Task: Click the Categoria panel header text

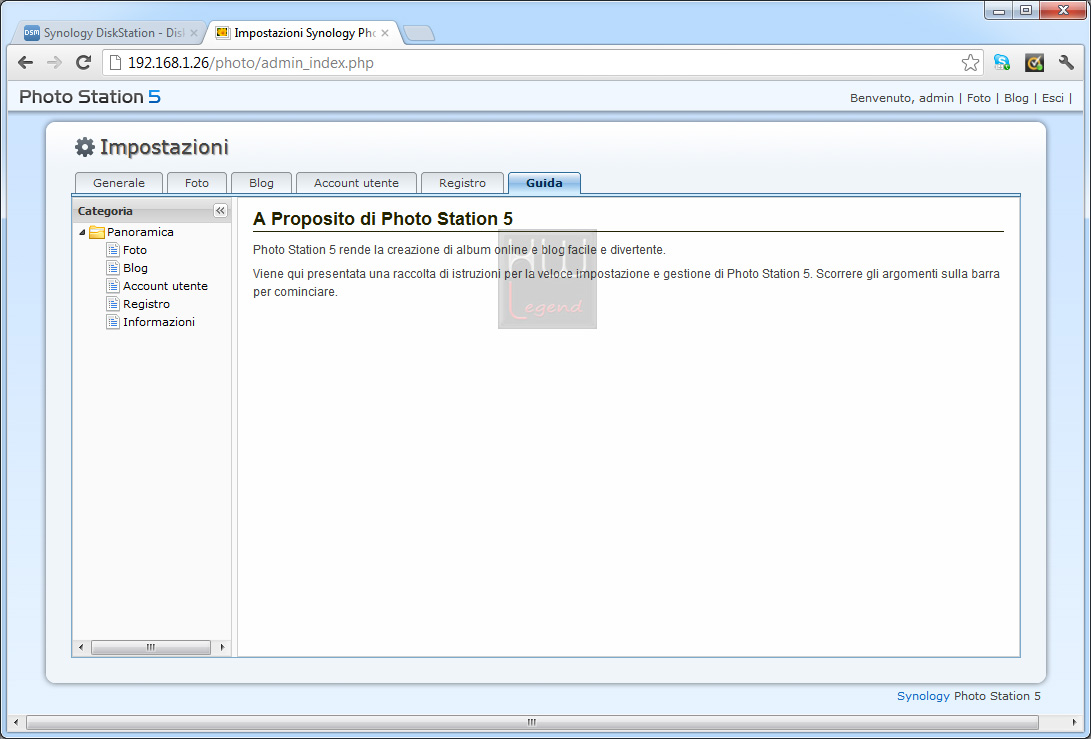Action: click(105, 211)
